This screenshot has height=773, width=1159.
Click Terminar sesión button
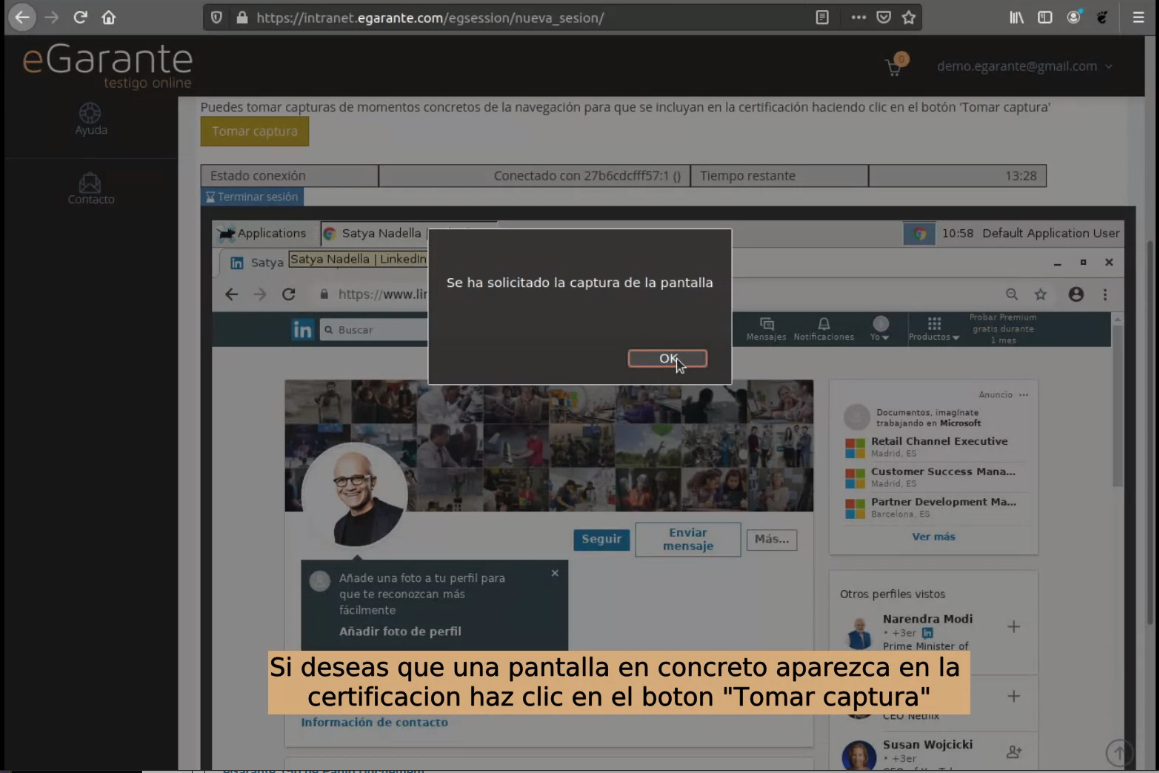coord(252,197)
